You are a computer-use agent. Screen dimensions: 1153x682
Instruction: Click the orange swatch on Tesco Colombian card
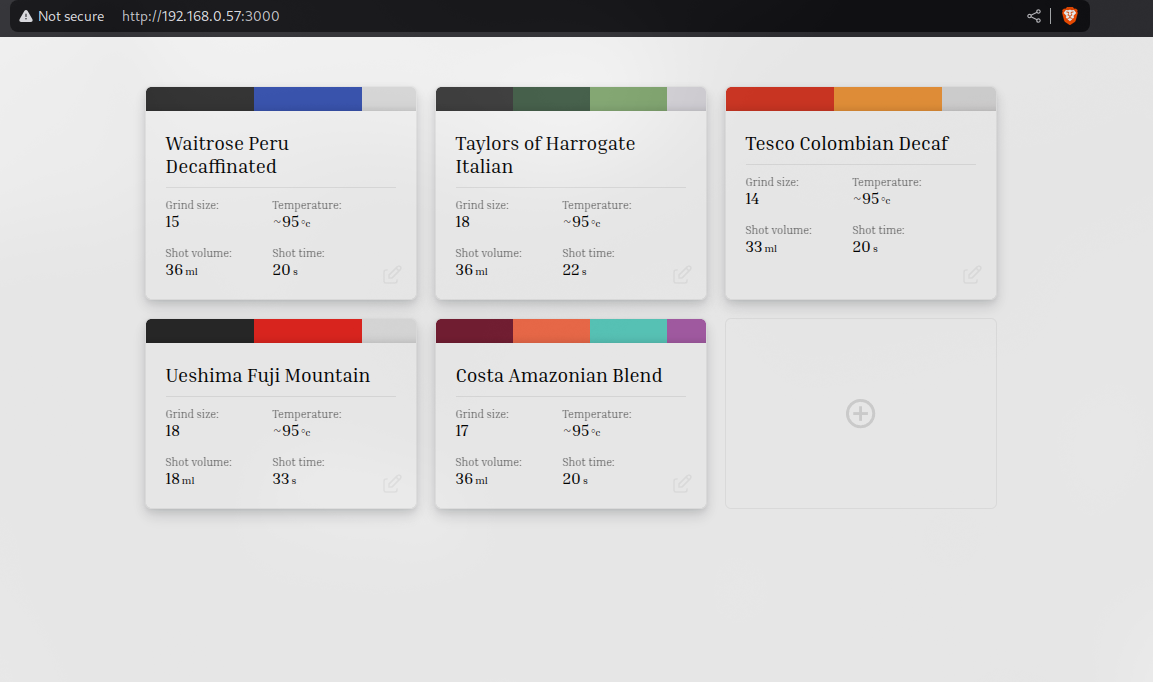click(888, 99)
